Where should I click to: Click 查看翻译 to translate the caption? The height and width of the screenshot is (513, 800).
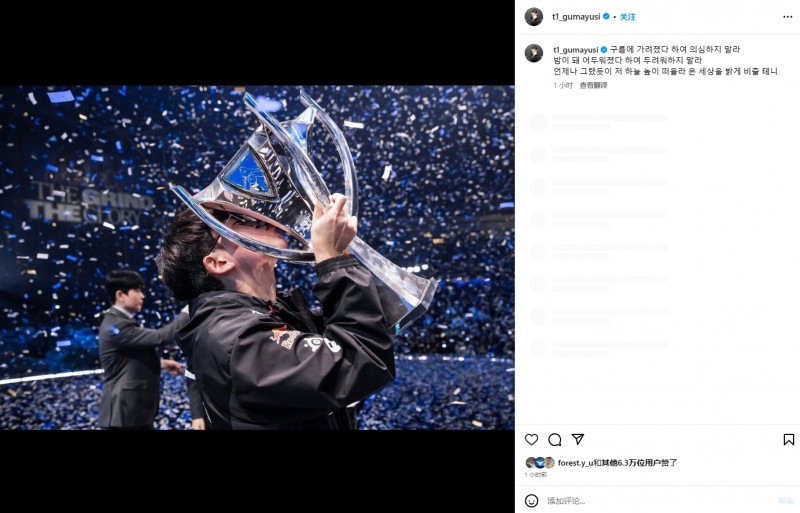pyautogui.click(x=593, y=85)
